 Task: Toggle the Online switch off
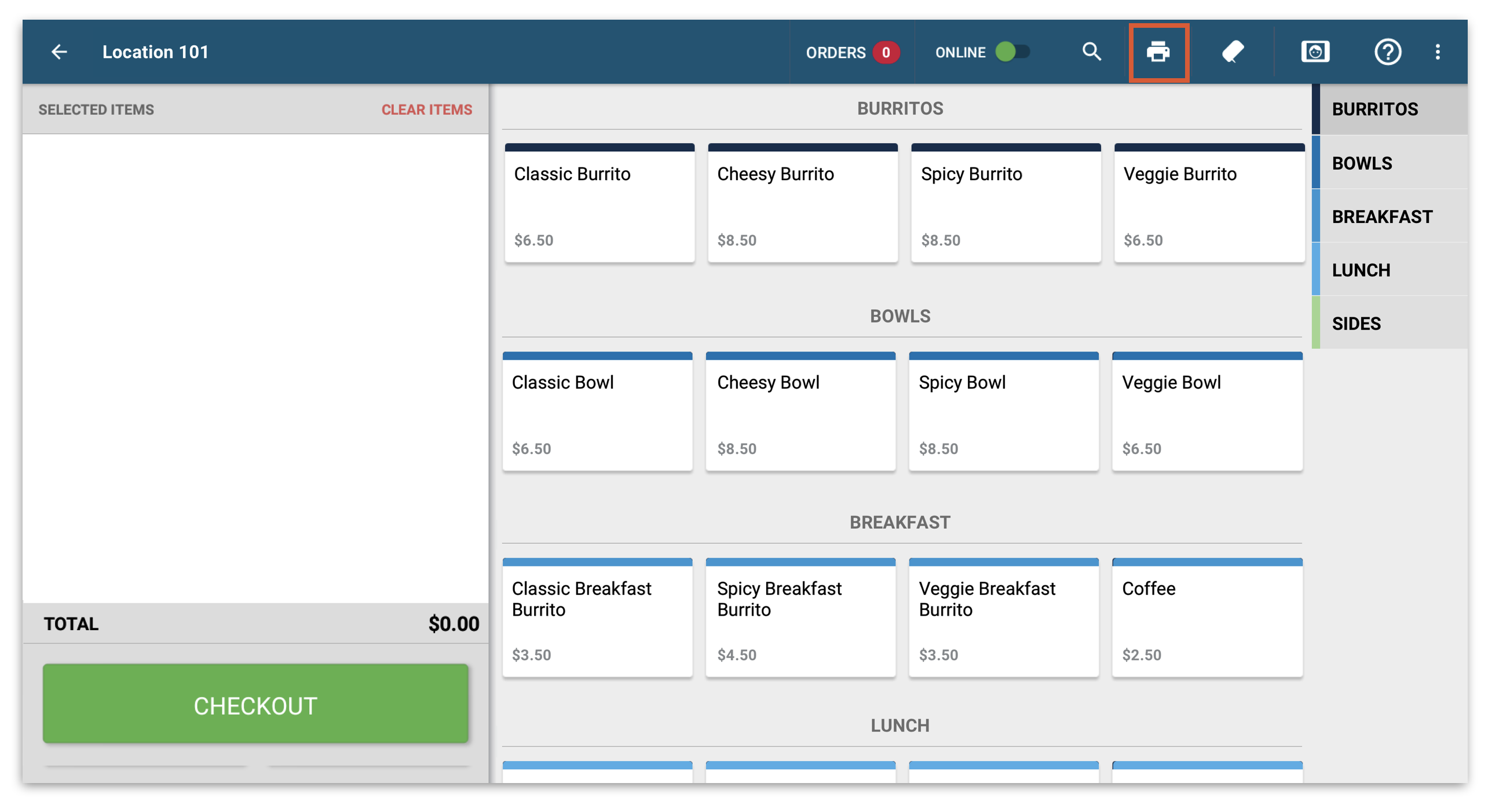pyautogui.click(x=1012, y=52)
